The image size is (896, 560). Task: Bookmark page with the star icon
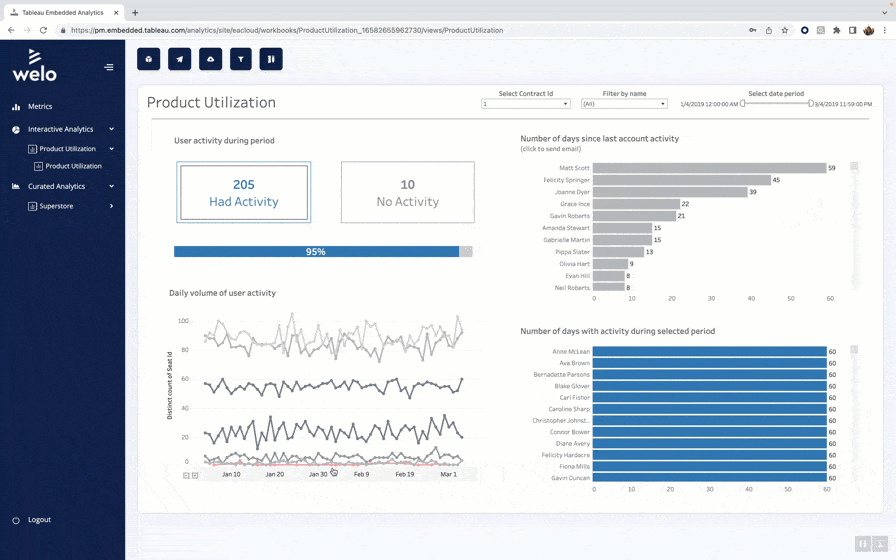785,30
